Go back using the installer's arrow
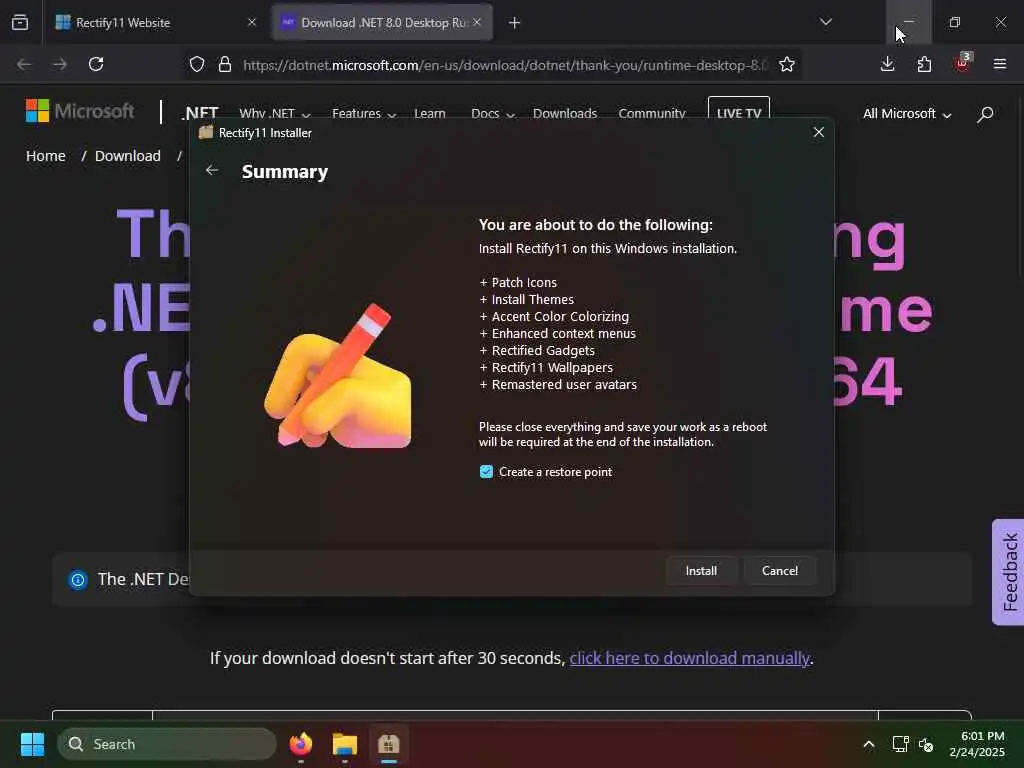The image size is (1024, 768). coord(212,170)
